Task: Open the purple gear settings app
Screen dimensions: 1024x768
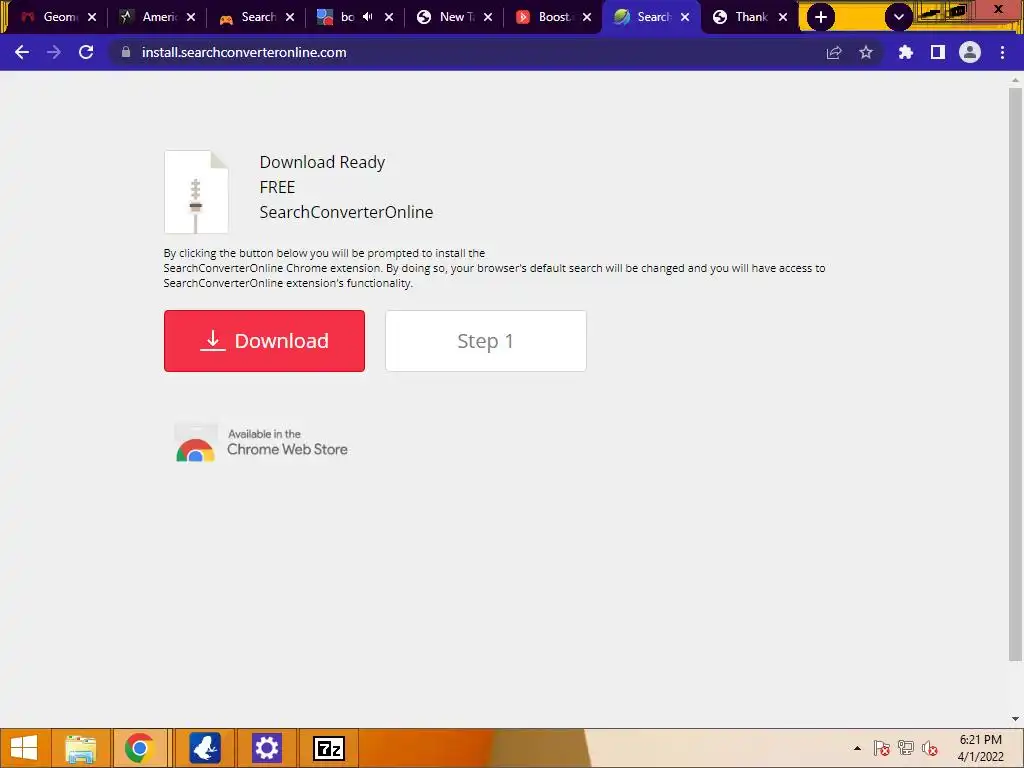Action: pos(266,748)
